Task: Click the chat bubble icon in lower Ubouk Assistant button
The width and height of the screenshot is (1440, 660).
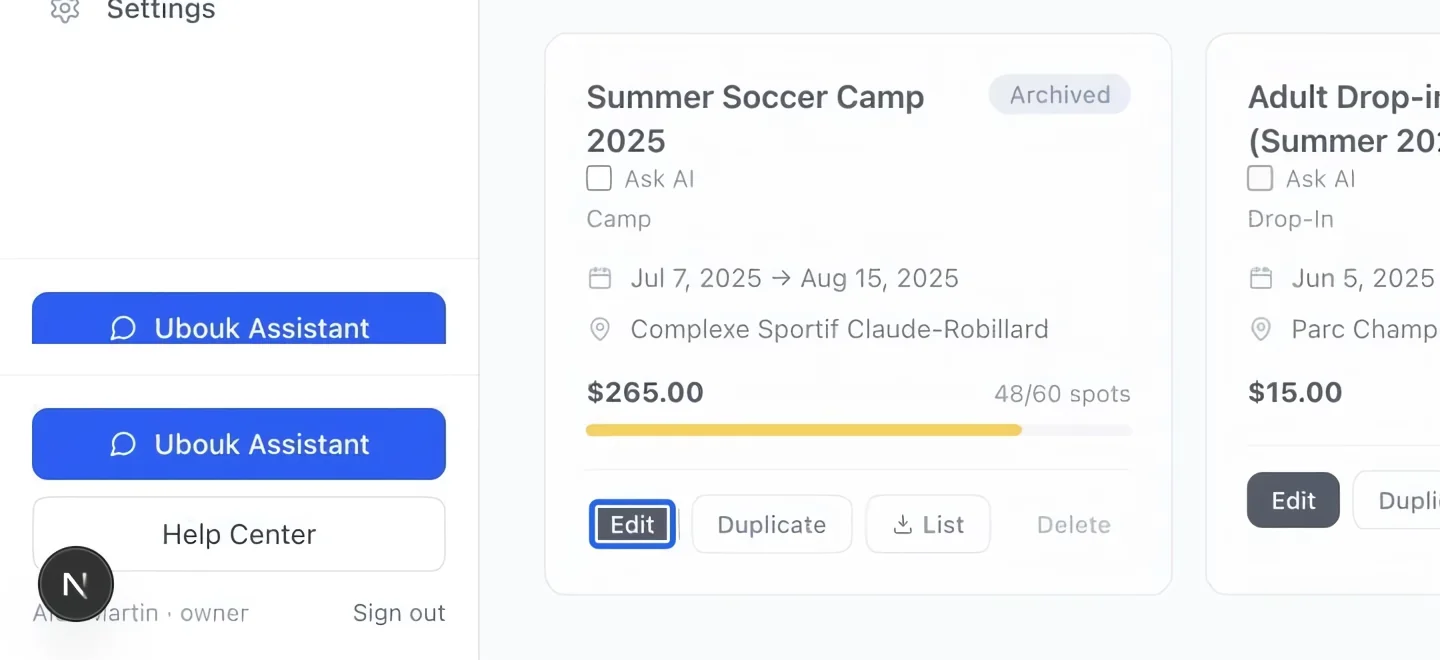Action: [x=123, y=444]
